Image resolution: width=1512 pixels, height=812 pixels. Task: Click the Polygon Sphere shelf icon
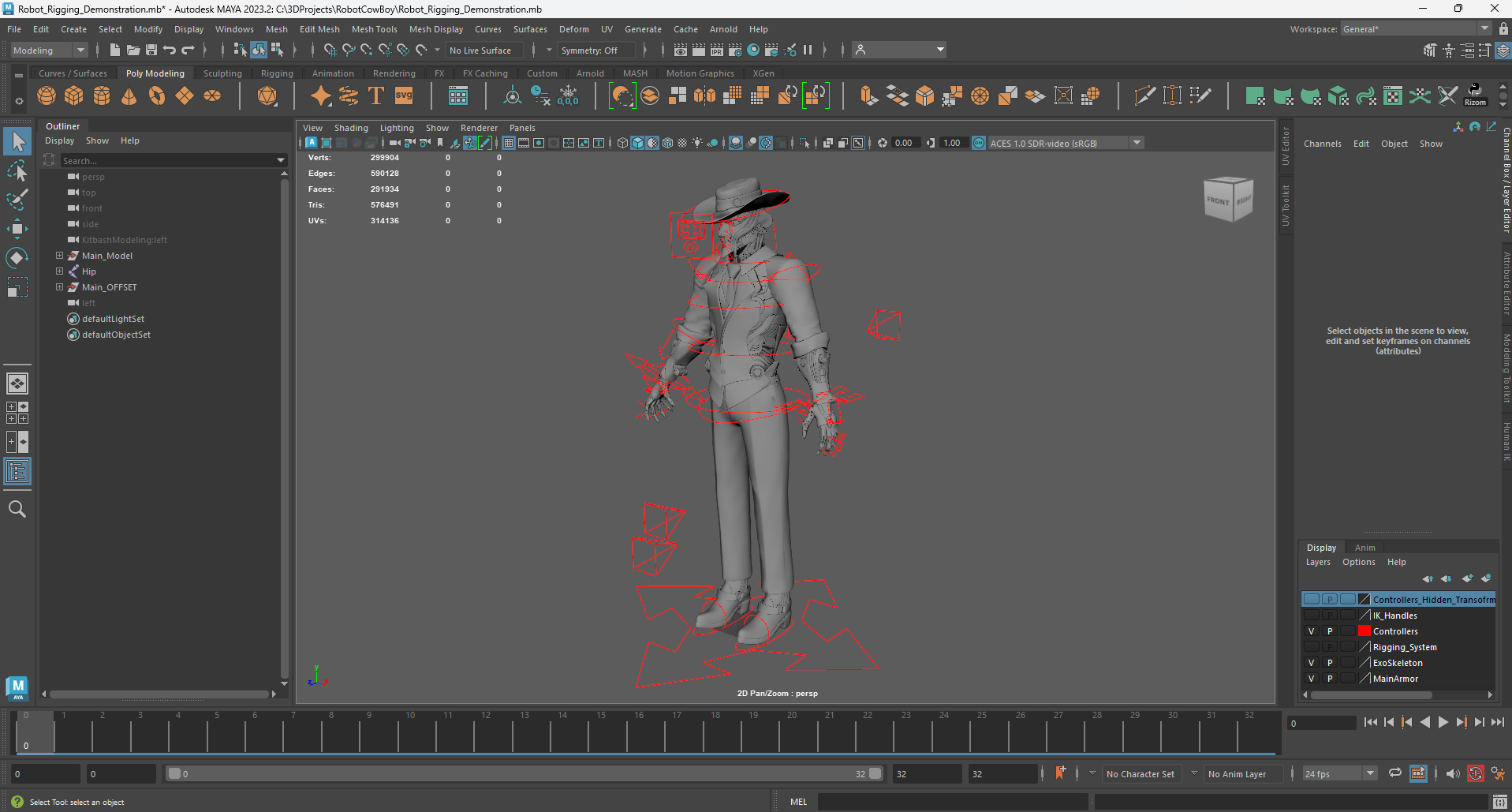(x=47, y=96)
